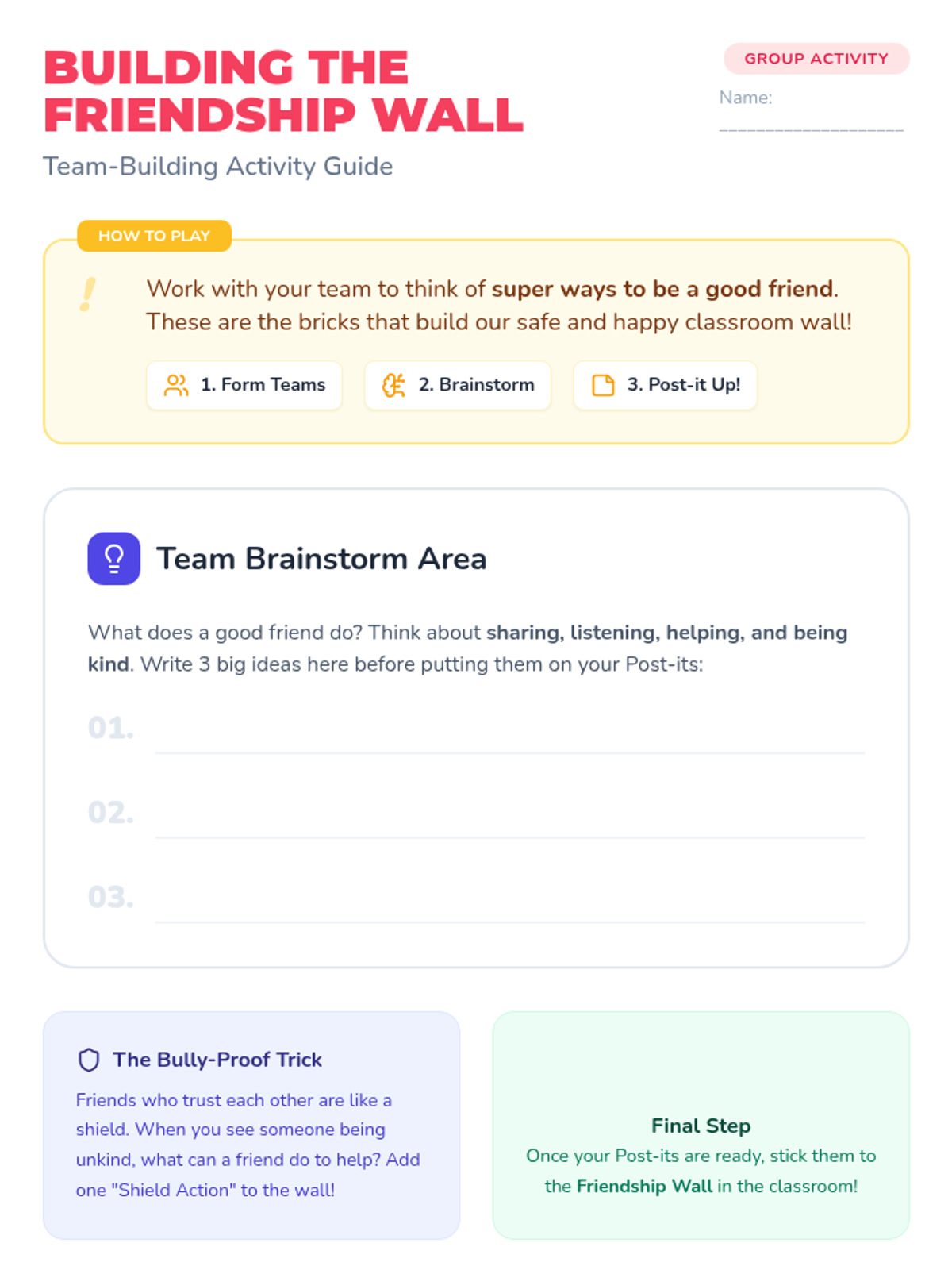Click the Building the Friendship Wall title
Viewport: 952px width, 1270px height.
coord(283,90)
